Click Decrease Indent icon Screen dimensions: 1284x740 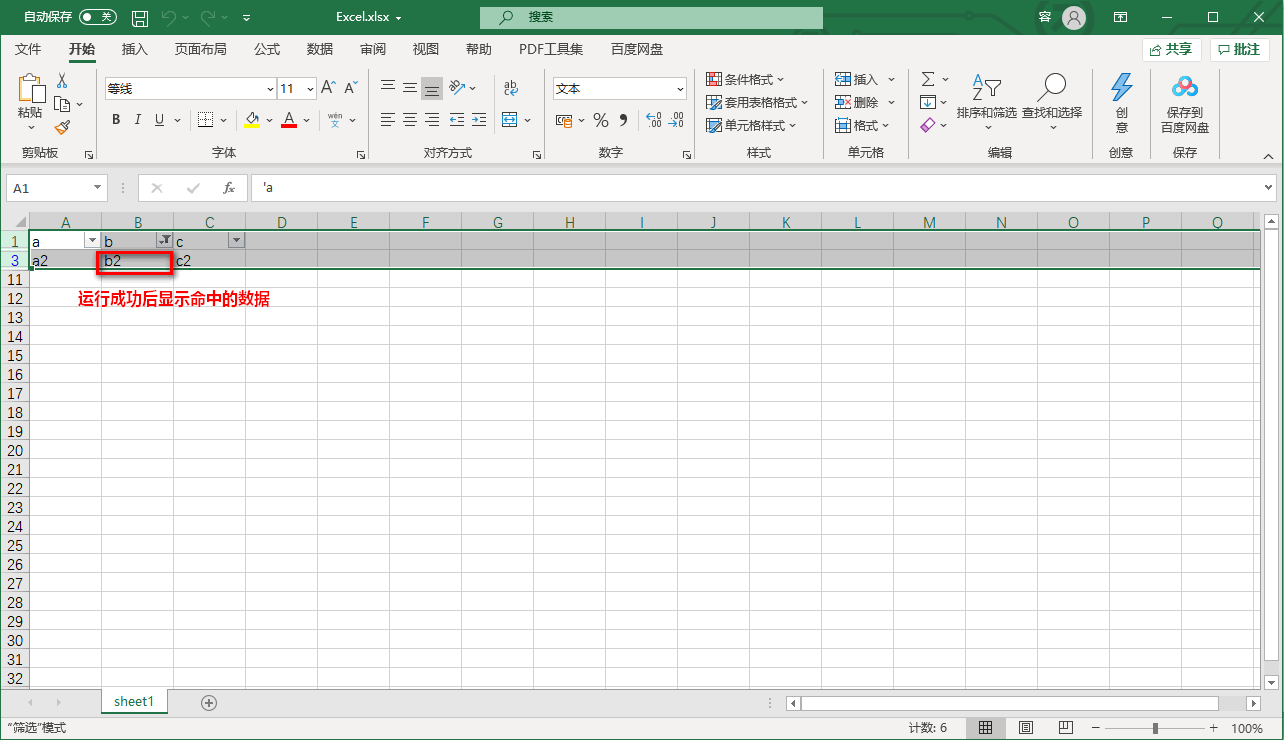457,120
